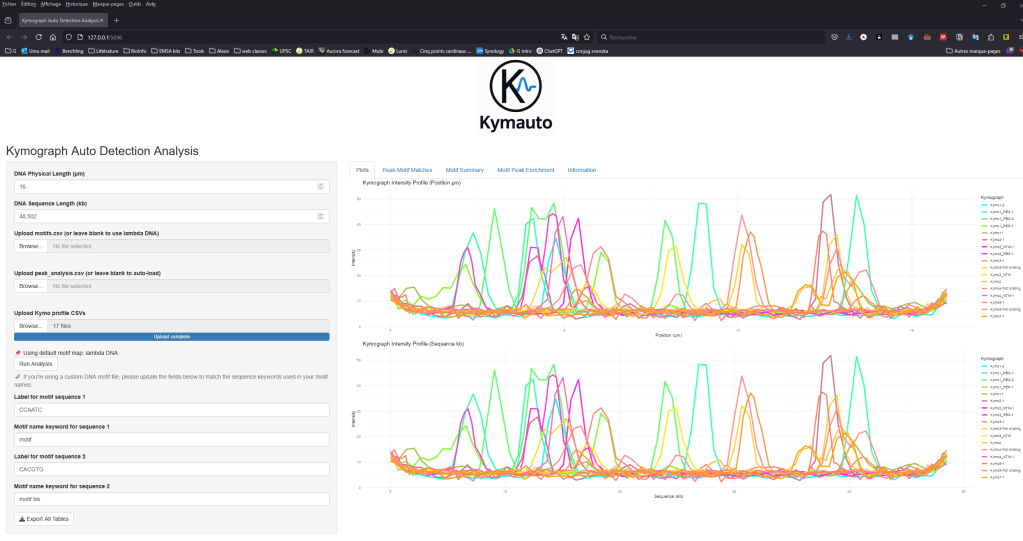Open the ChatGPT bookmark

[x=551, y=50]
